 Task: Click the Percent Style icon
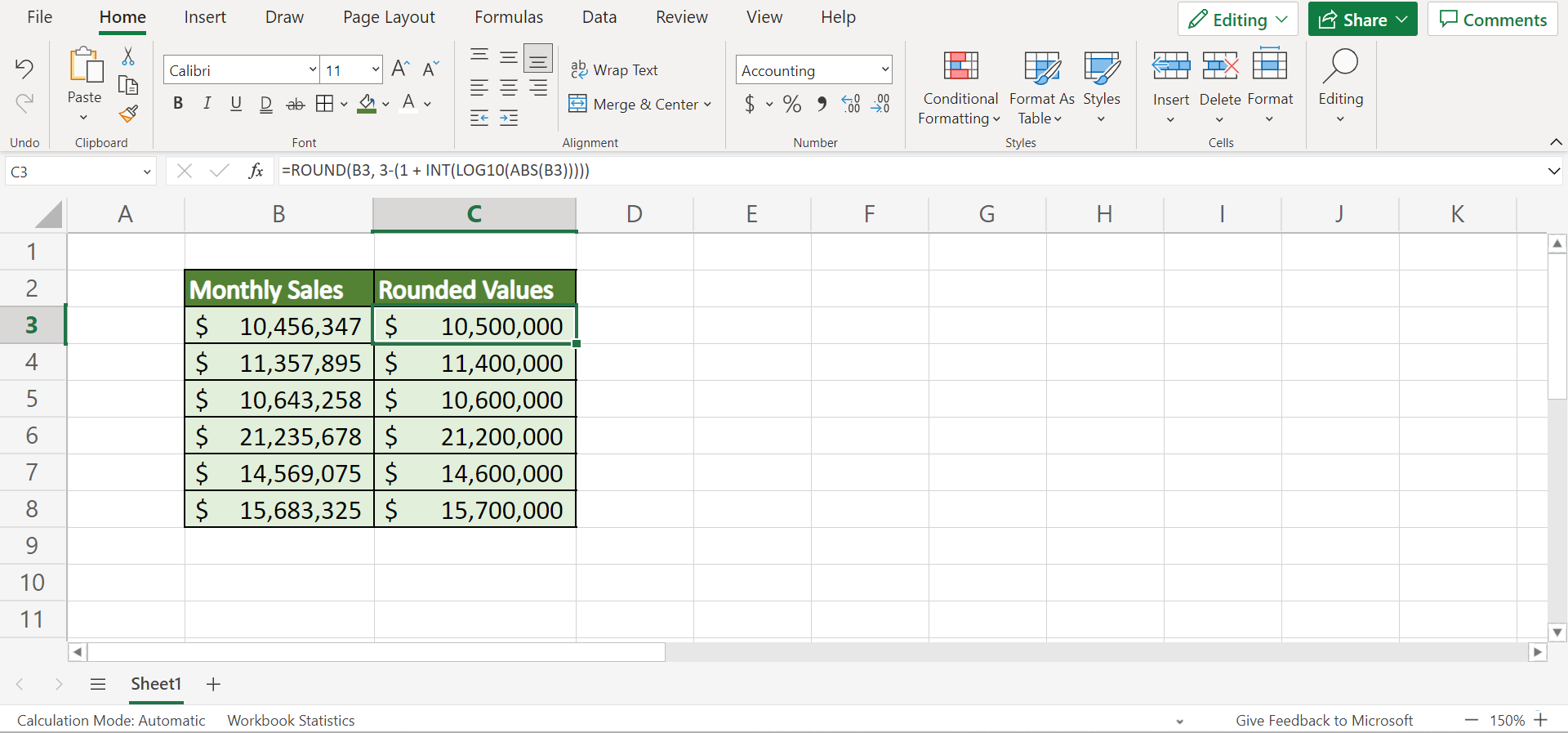click(x=791, y=104)
